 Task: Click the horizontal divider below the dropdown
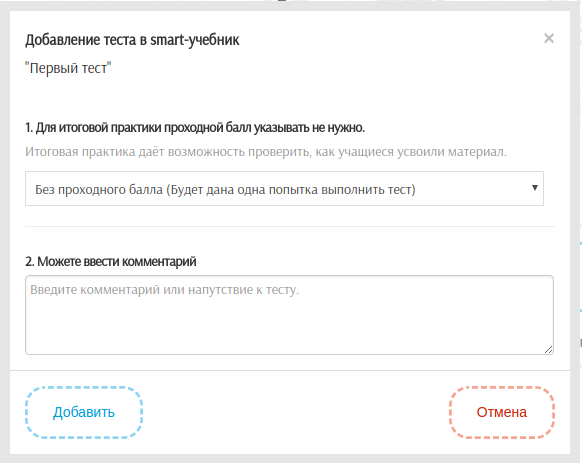pyautogui.click(x=290, y=226)
